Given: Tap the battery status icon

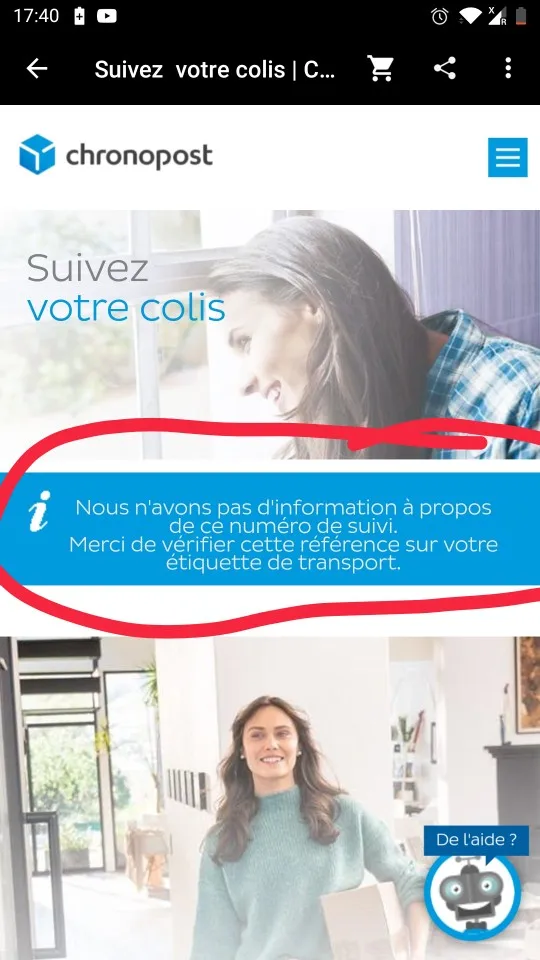Looking at the screenshot, I should pyautogui.click(x=520, y=16).
